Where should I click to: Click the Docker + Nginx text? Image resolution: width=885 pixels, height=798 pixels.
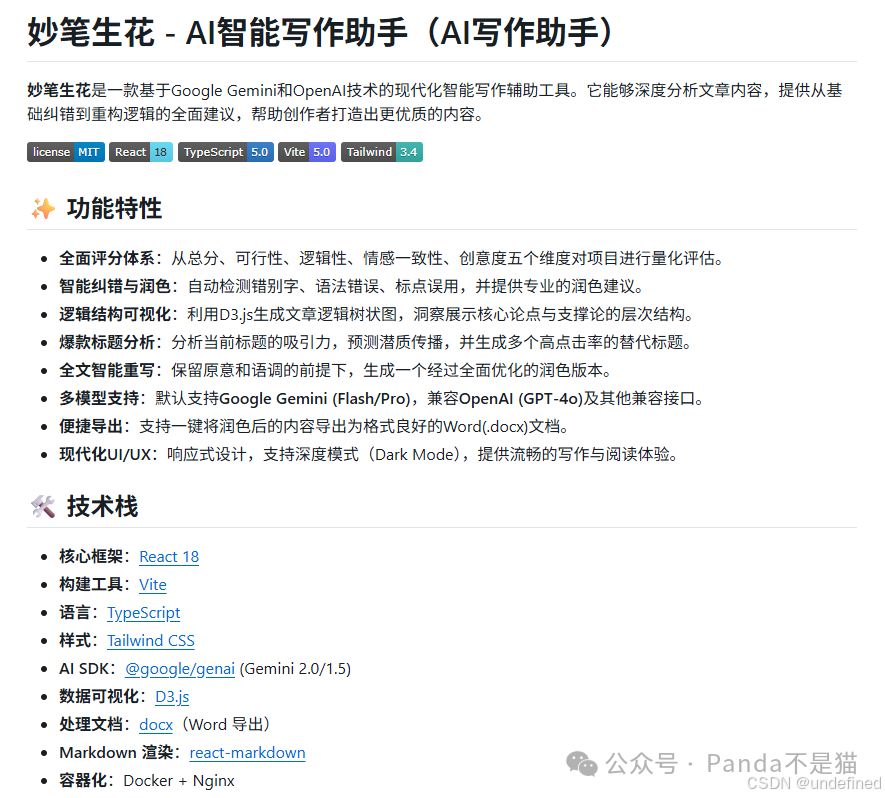click(x=179, y=781)
